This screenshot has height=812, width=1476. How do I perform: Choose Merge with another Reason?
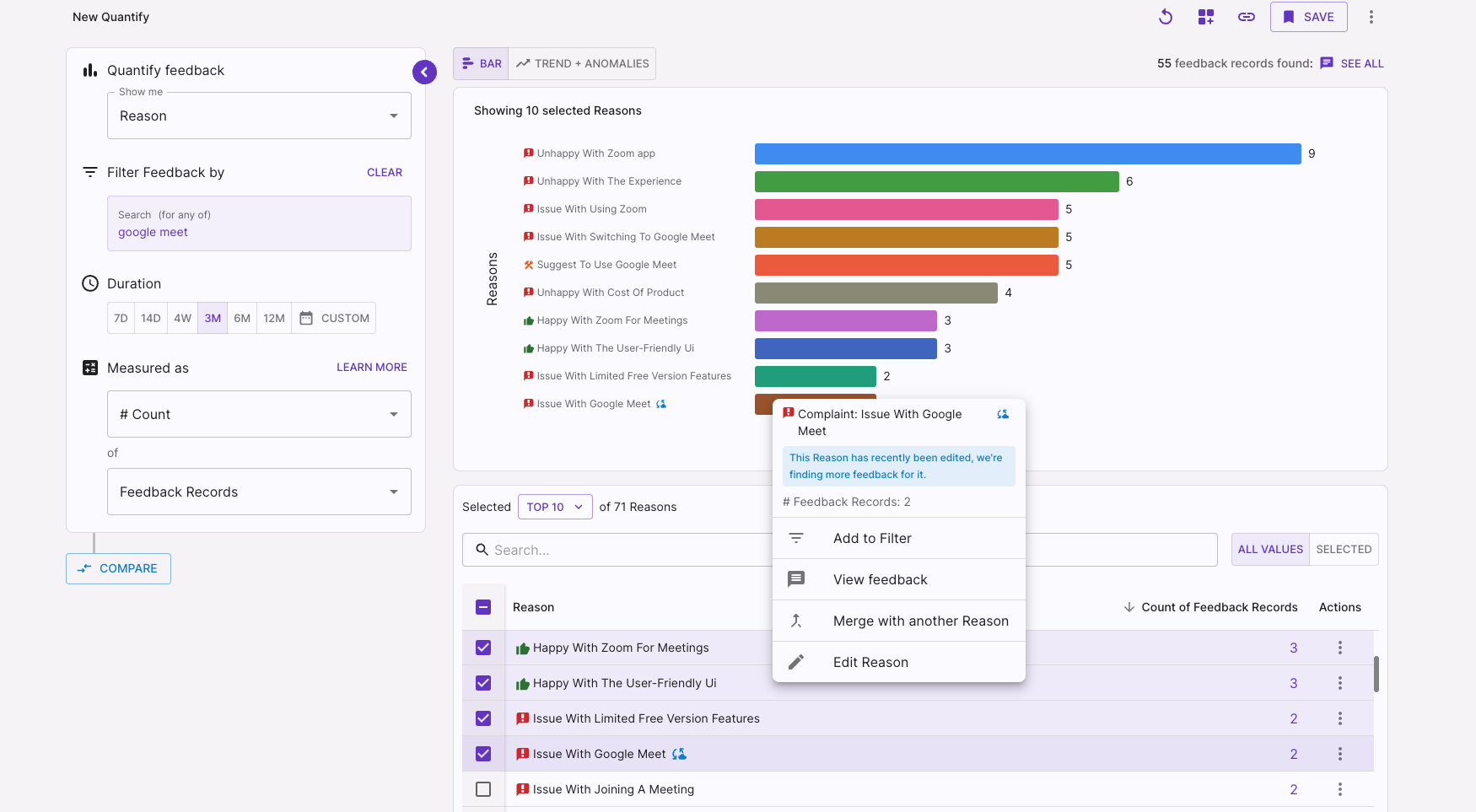tap(920, 621)
